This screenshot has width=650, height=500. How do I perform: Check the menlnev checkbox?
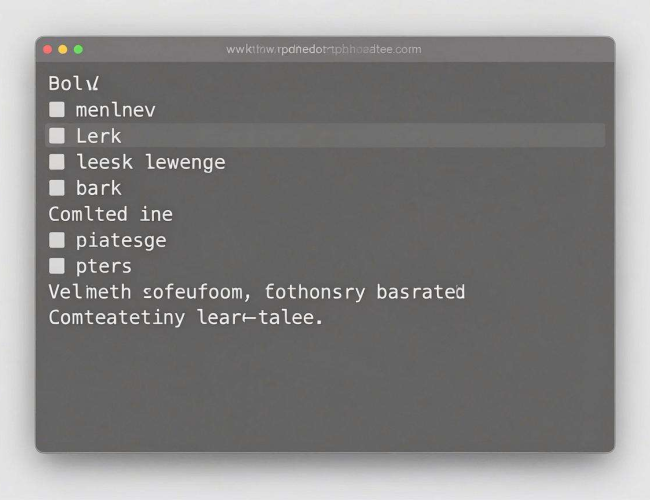[x=57, y=110]
